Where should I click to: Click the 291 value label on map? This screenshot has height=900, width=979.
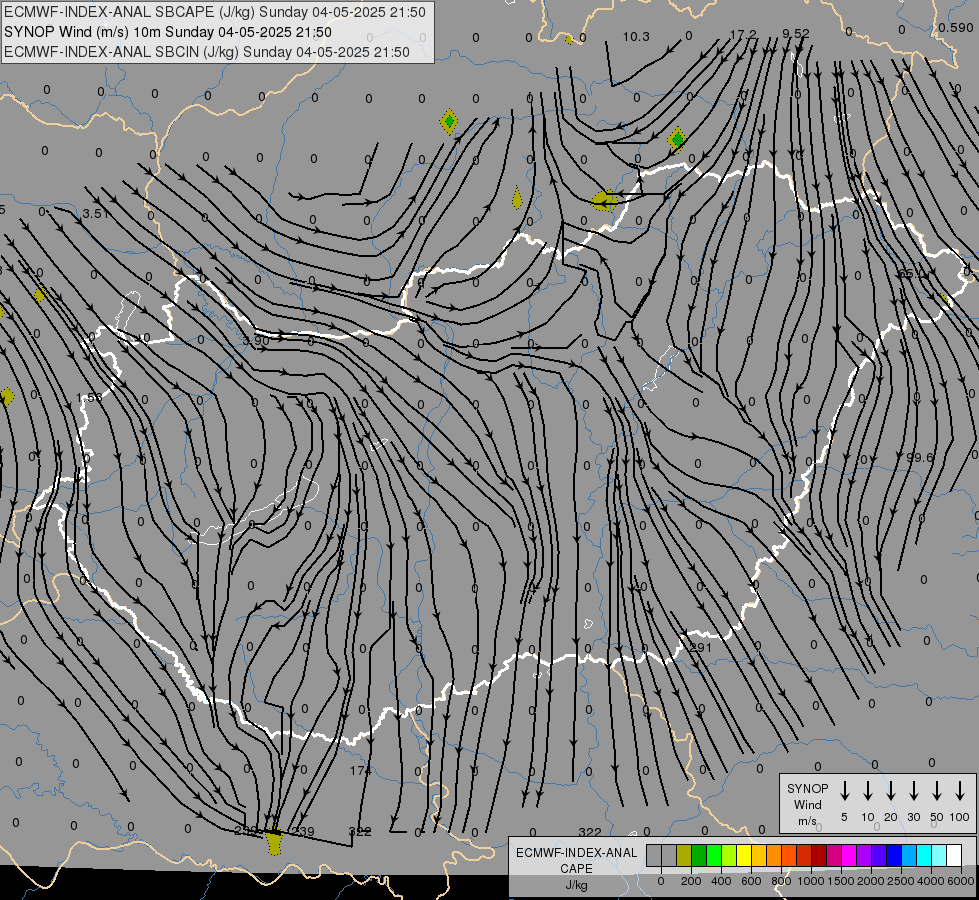coord(701,648)
